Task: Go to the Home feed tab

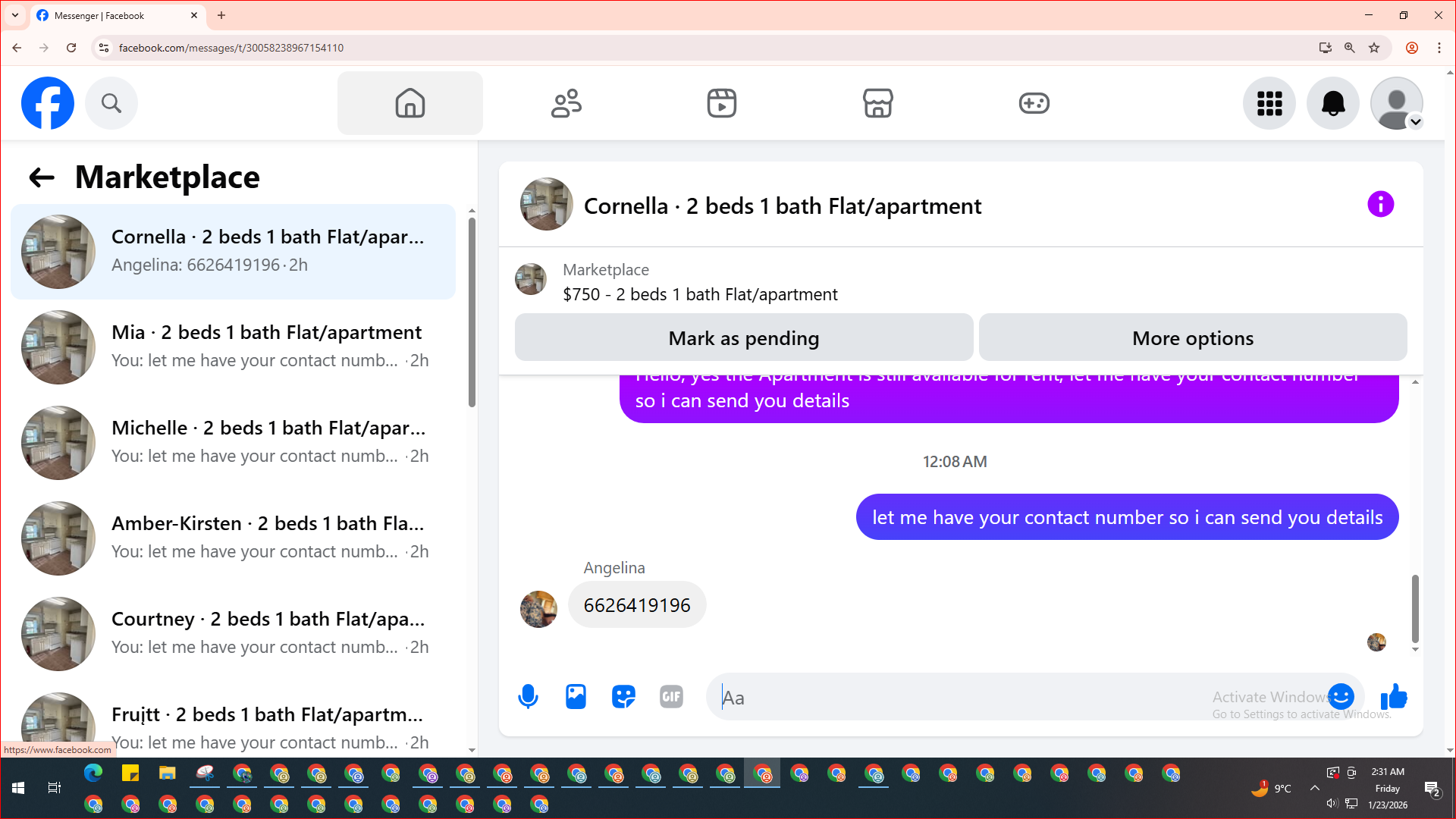Action: click(410, 103)
